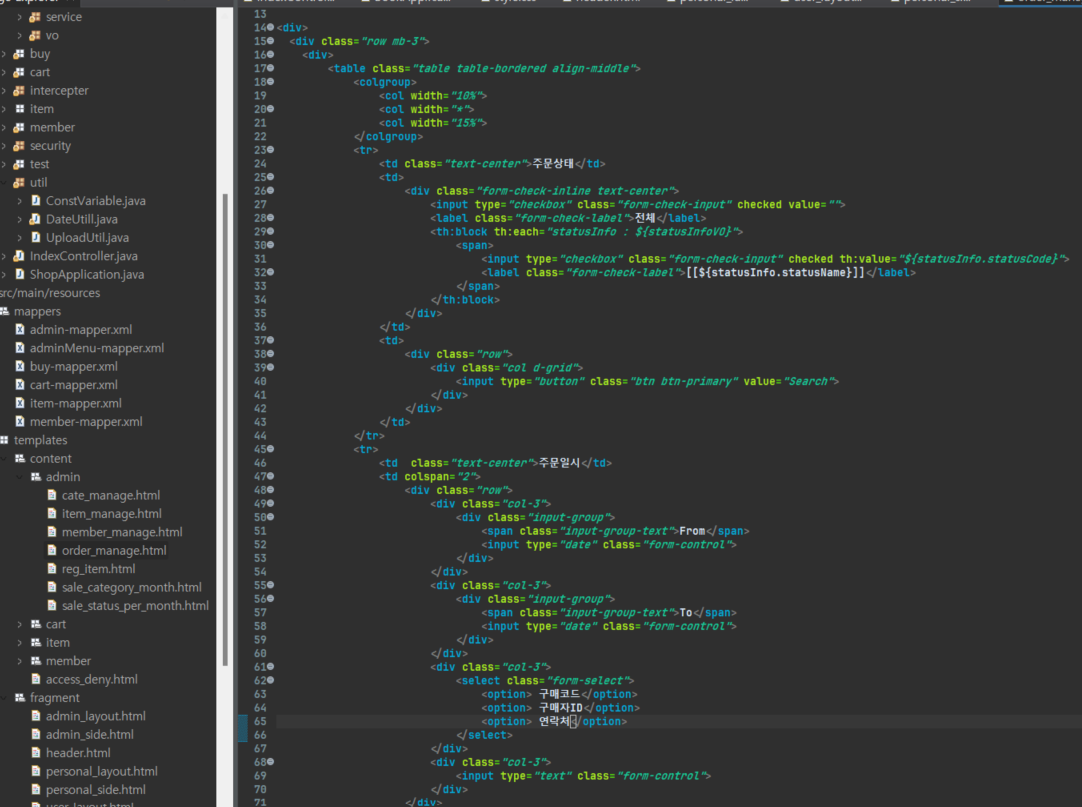Click the ConstVariable.java file icon
This screenshot has width=1082, height=807.
(35, 201)
